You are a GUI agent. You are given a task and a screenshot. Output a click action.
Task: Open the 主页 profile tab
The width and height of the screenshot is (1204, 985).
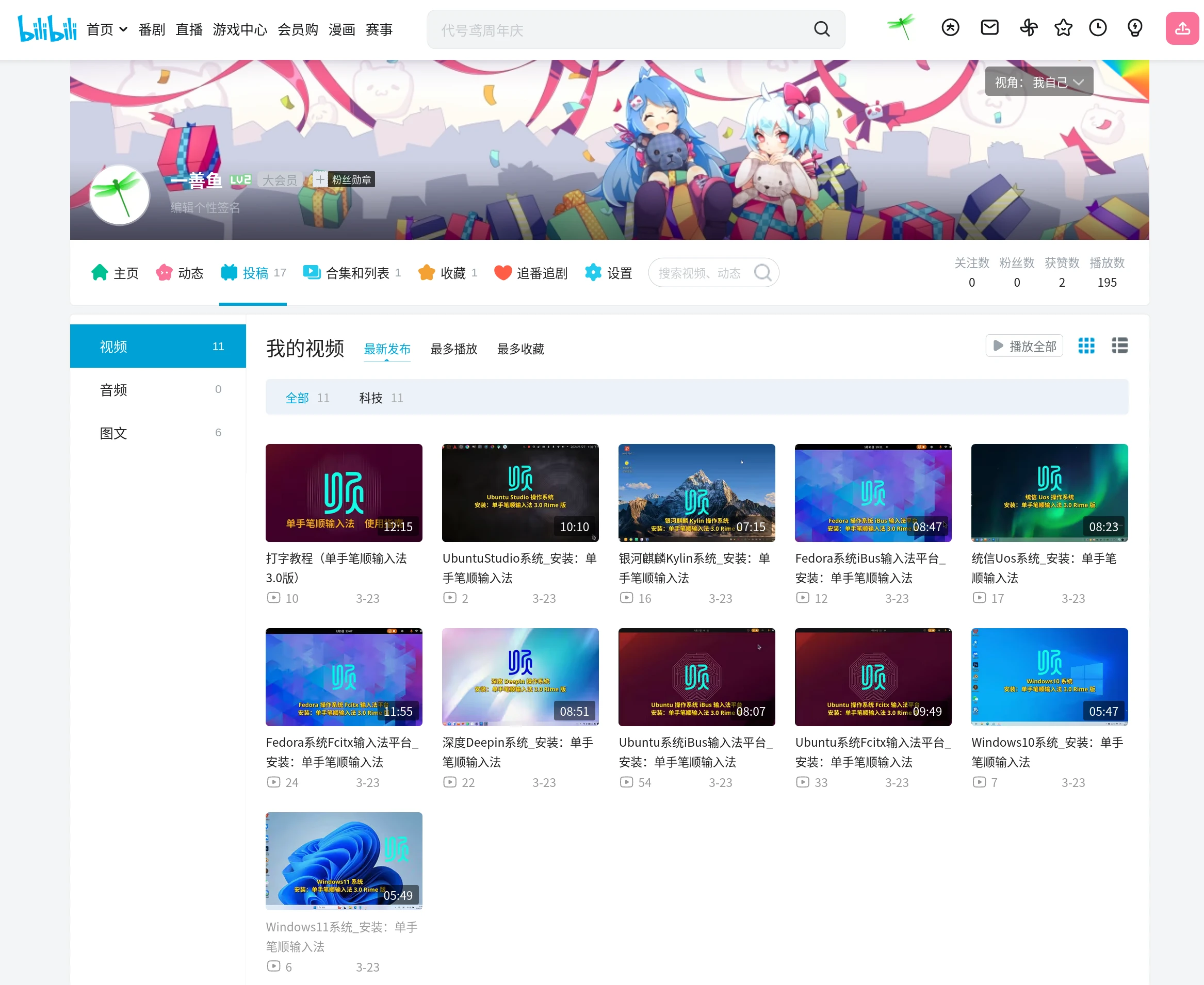[115, 273]
